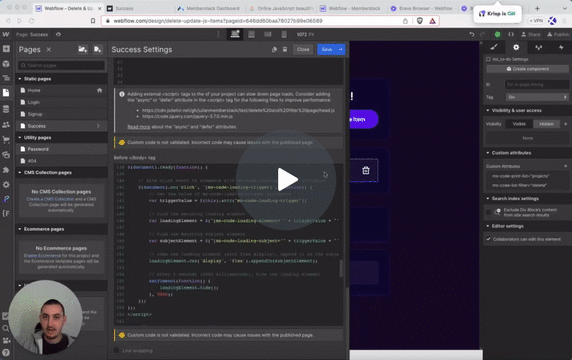
Task: Click the trash delete icon on canvas
Action: 366,170
